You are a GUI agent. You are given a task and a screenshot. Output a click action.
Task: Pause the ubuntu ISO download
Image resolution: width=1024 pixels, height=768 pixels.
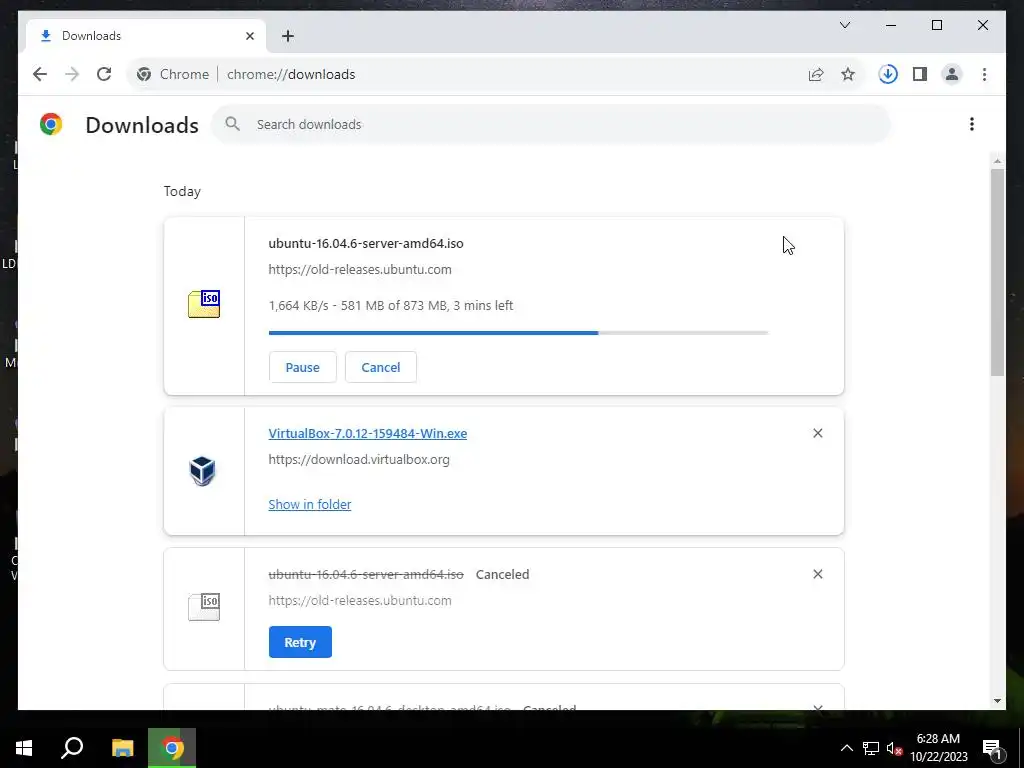point(302,367)
